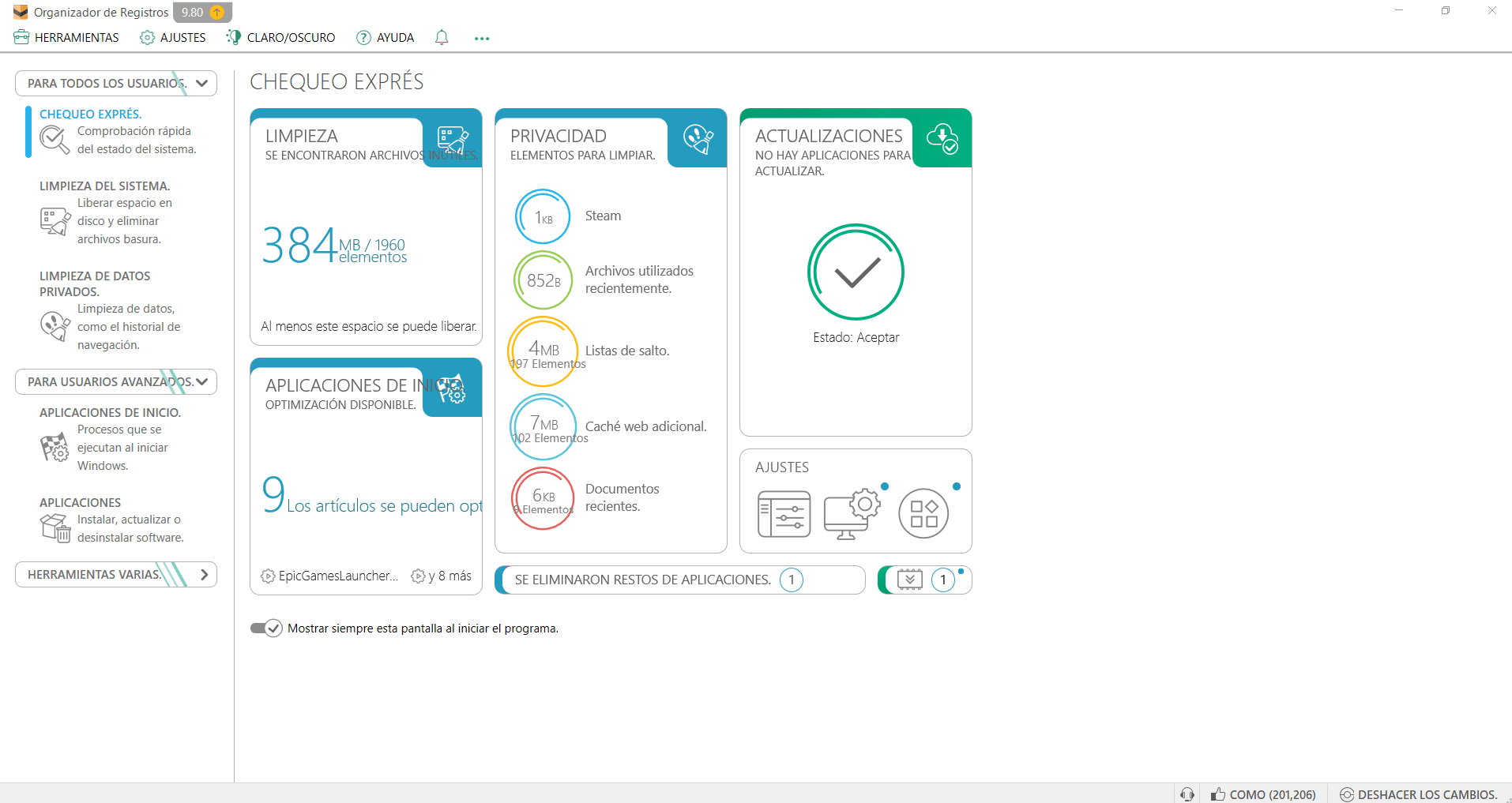
Task: Click Documentos recientes text
Action: pos(622,497)
